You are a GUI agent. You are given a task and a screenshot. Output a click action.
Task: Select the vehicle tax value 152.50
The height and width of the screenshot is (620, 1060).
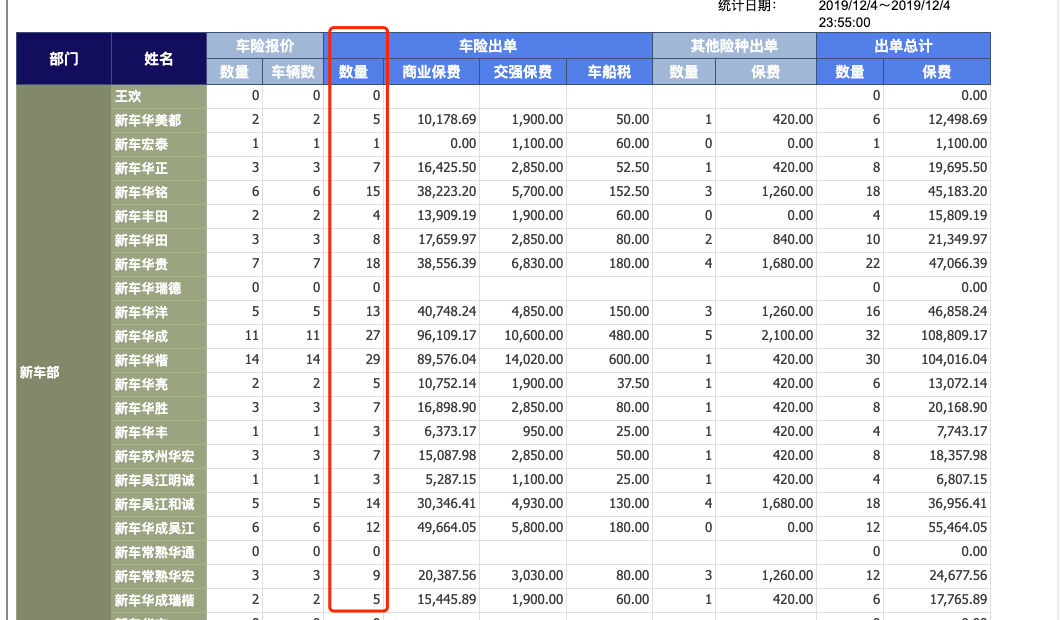coord(629,191)
